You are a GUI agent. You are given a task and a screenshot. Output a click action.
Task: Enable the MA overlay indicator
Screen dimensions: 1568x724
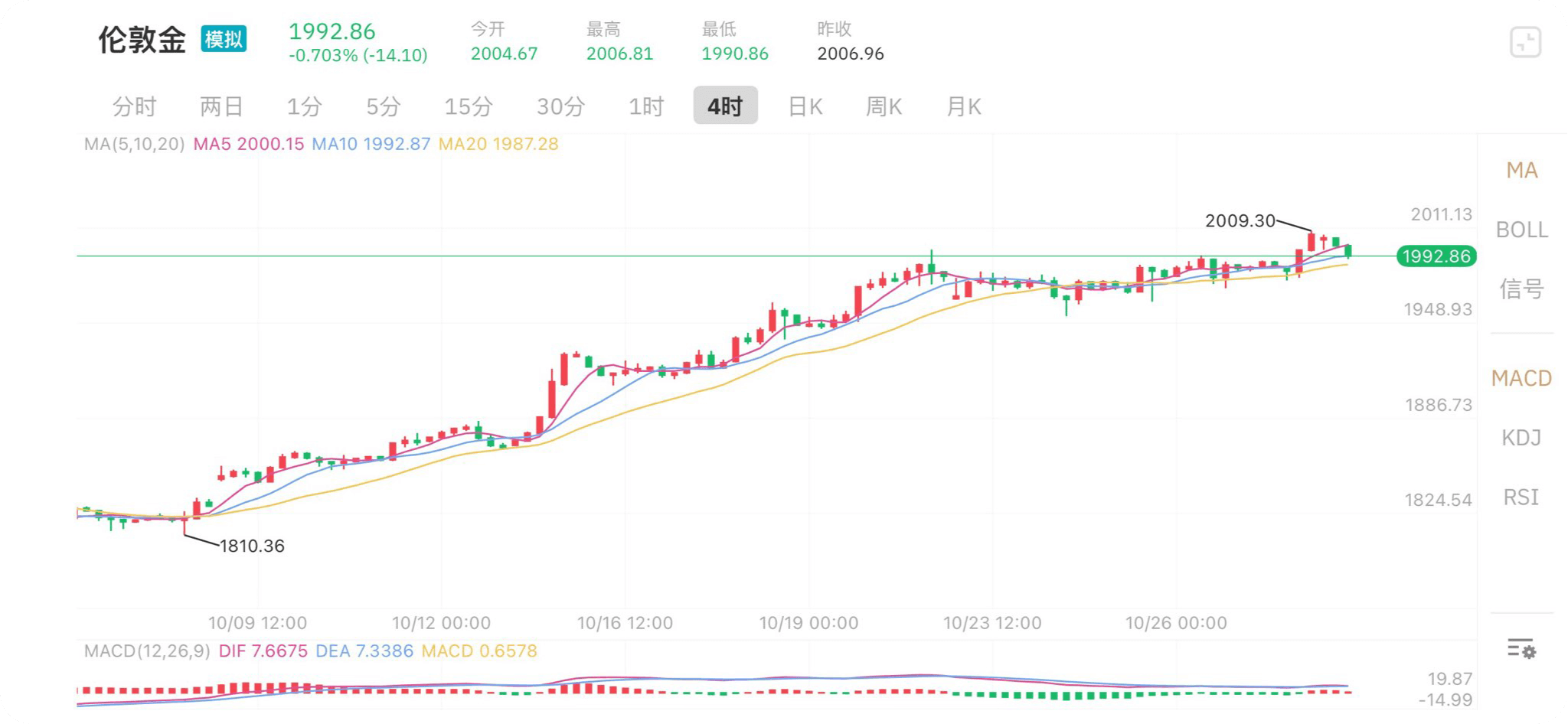(1521, 170)
